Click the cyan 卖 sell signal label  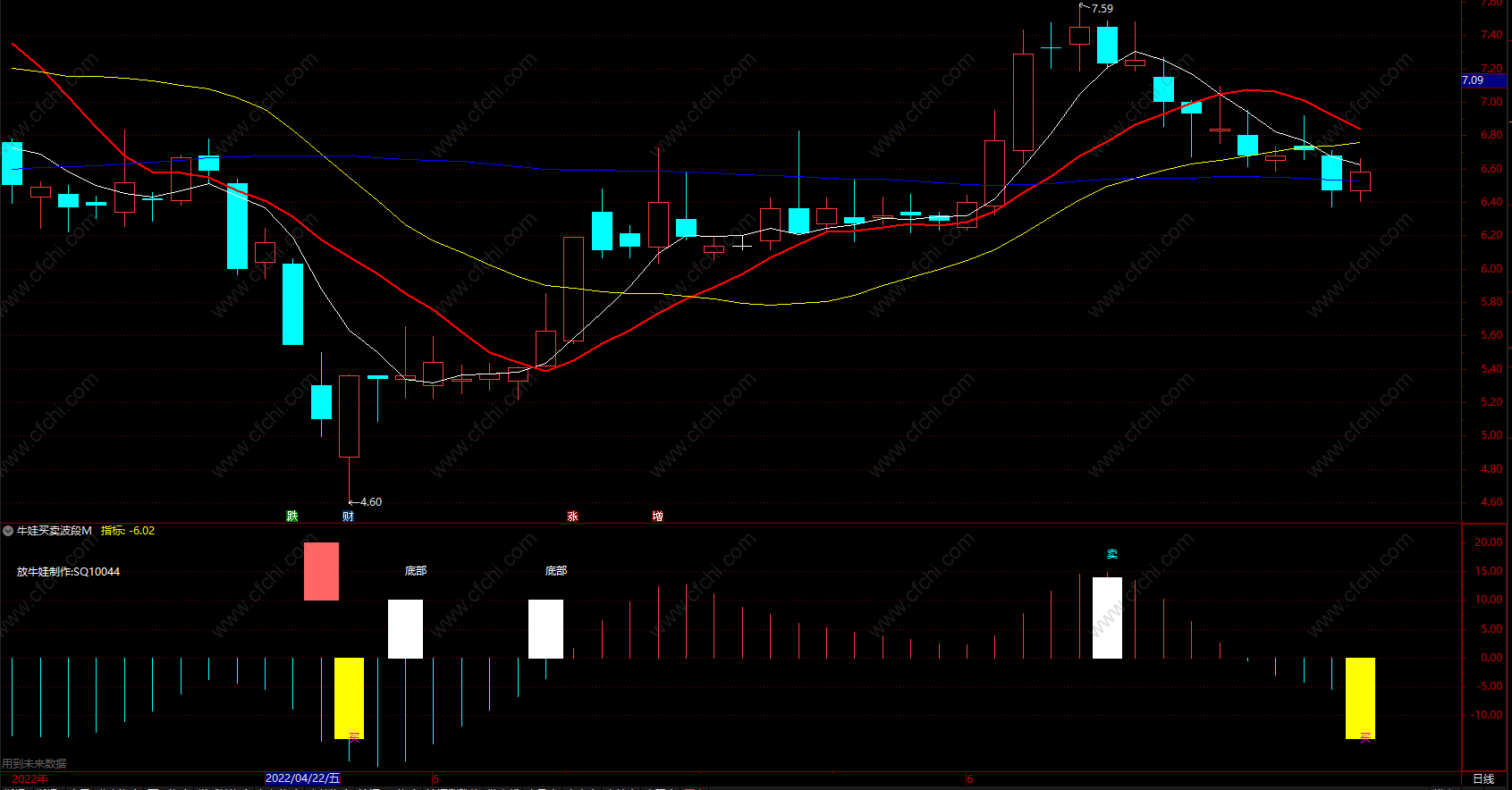pyautogui.click(x=1111, y=555)
